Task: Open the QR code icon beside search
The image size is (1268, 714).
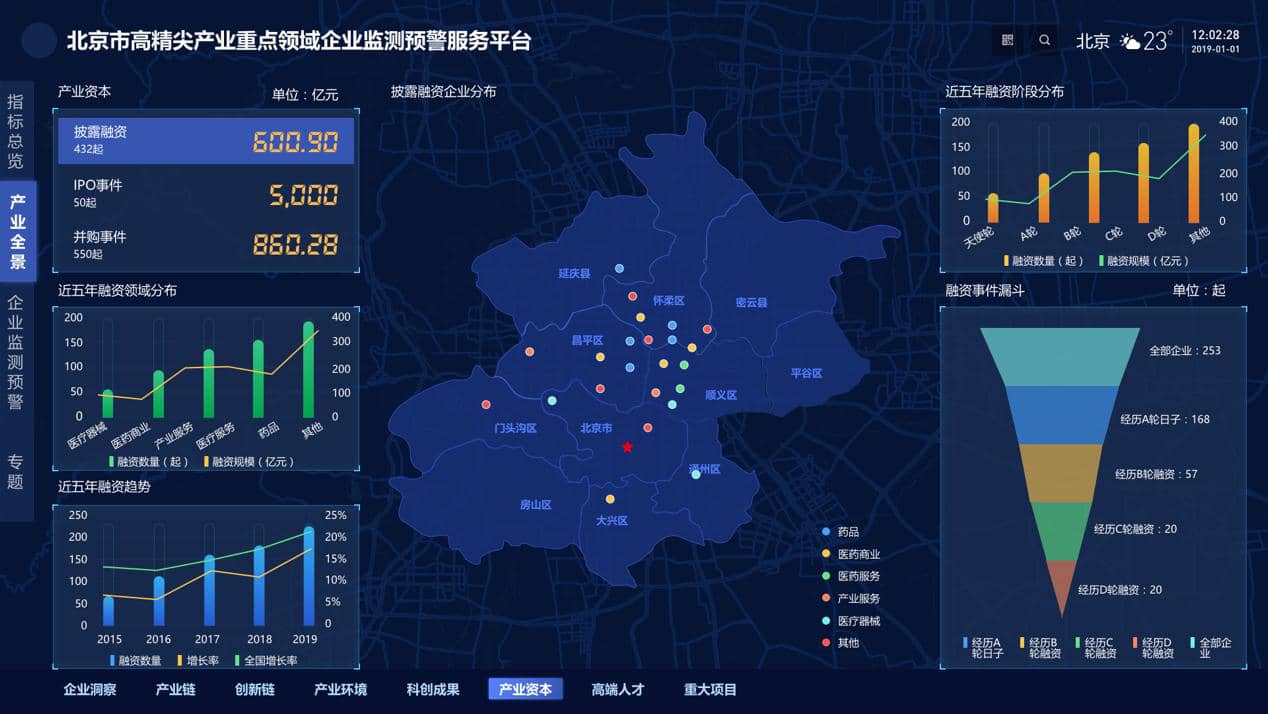Action: (x=1007, y=41)
